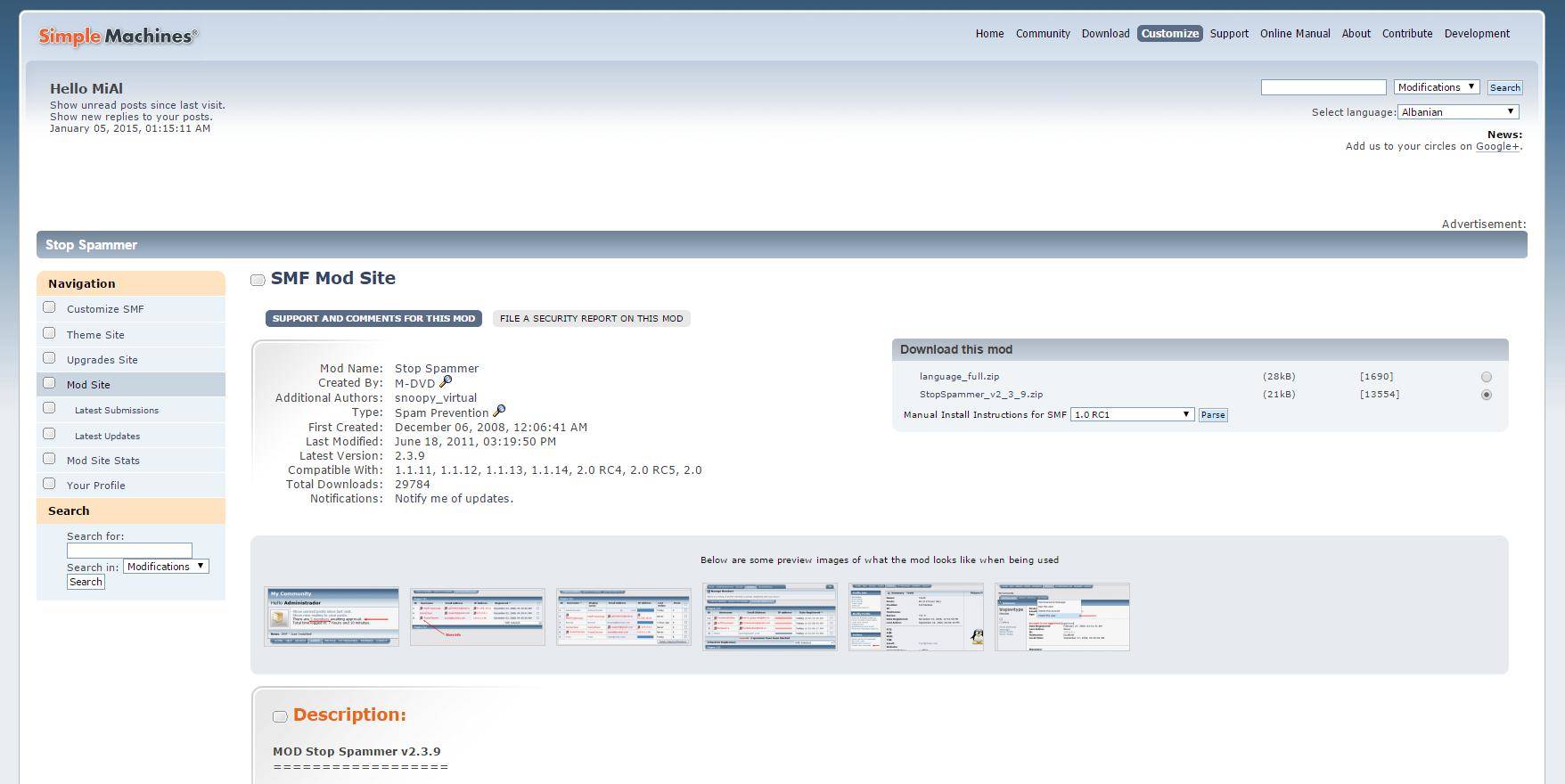Click the Parse button
Viewport: 1565px width, 784px height.
pyautogui.click(x=1213, y=414)
